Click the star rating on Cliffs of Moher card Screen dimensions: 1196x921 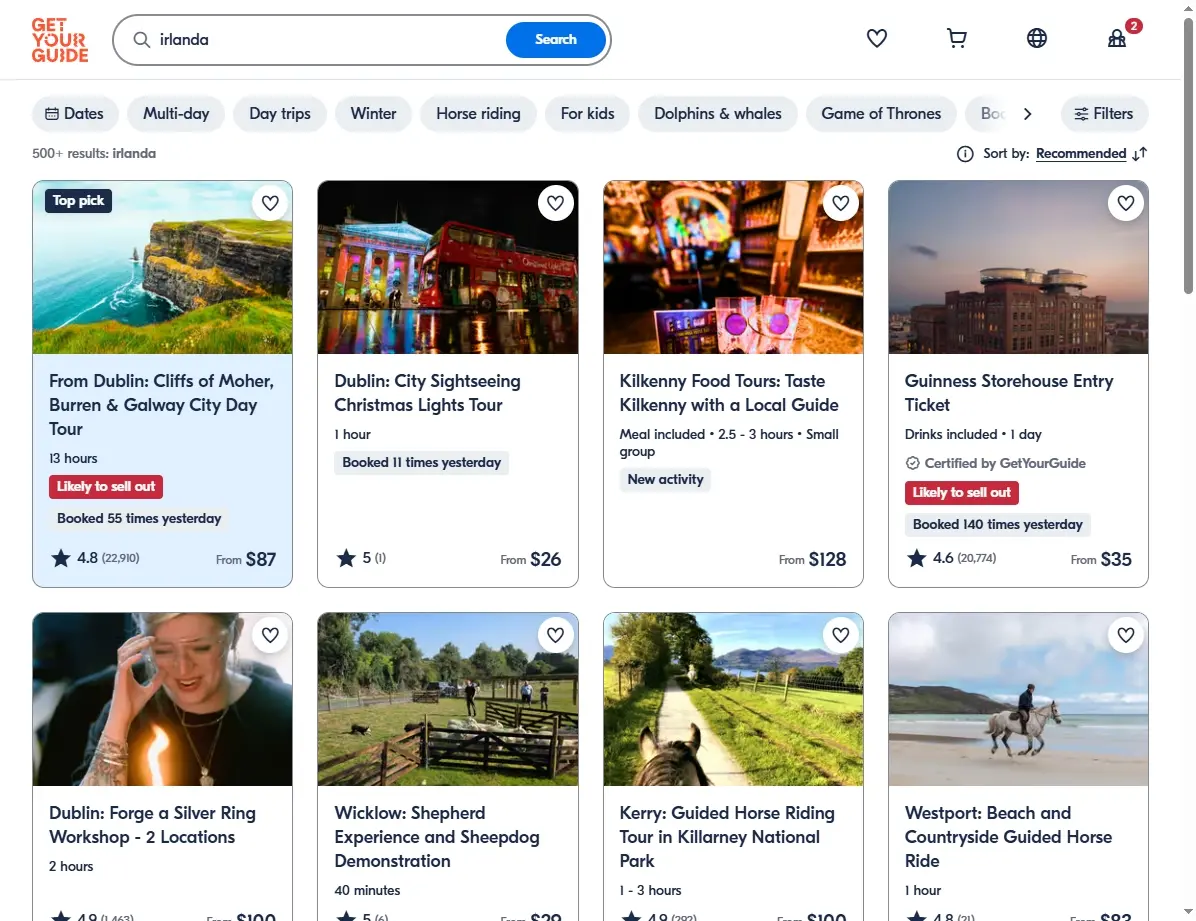95,559
